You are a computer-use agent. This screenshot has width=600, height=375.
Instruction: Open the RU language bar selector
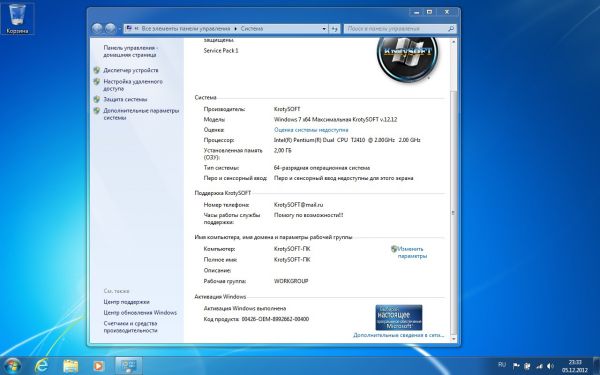[502, 365]
